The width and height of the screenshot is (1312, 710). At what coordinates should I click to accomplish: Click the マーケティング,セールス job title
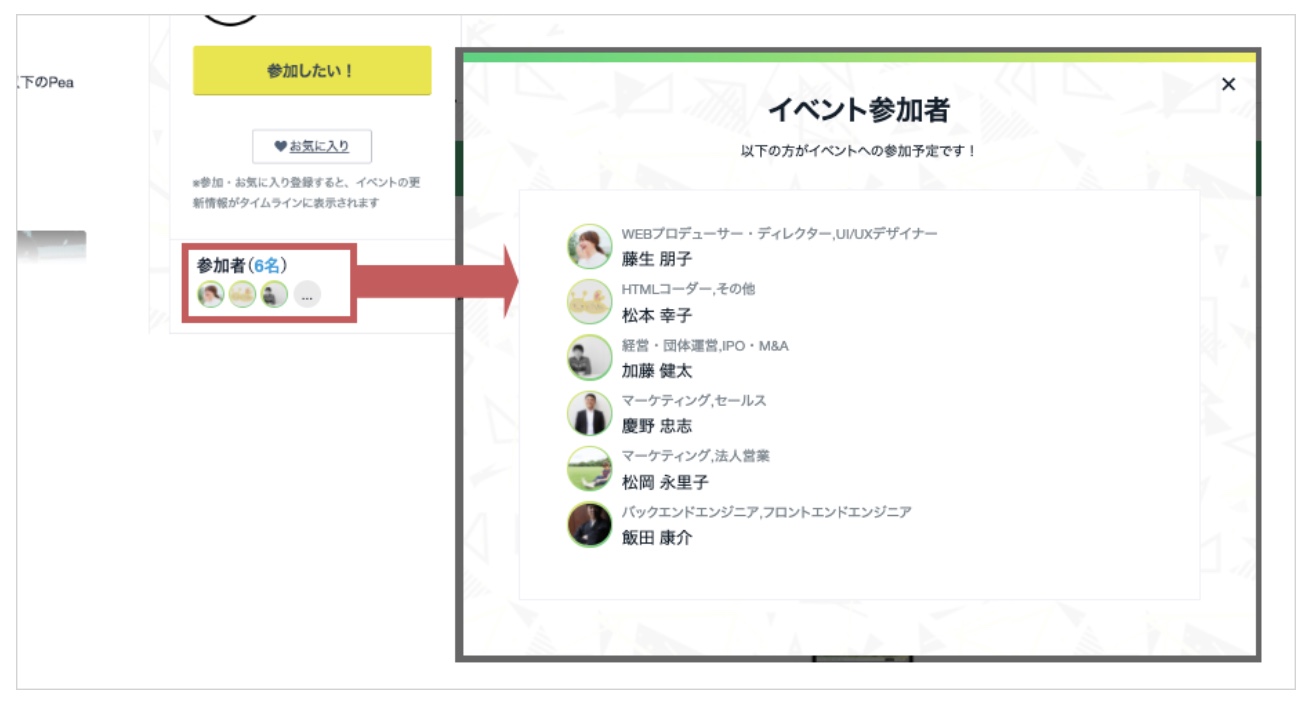click(694, 400)
